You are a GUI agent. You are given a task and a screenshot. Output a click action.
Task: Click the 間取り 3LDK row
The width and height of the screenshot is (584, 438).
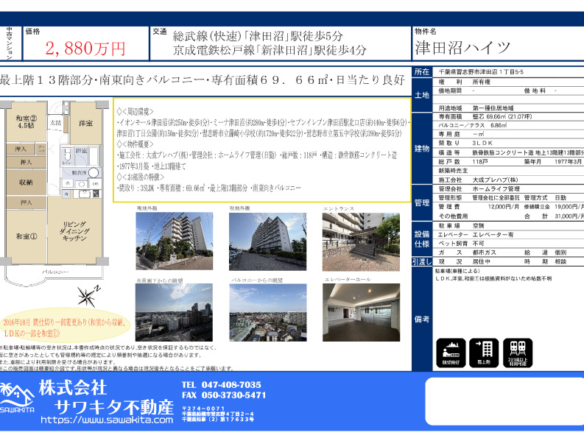509,143
